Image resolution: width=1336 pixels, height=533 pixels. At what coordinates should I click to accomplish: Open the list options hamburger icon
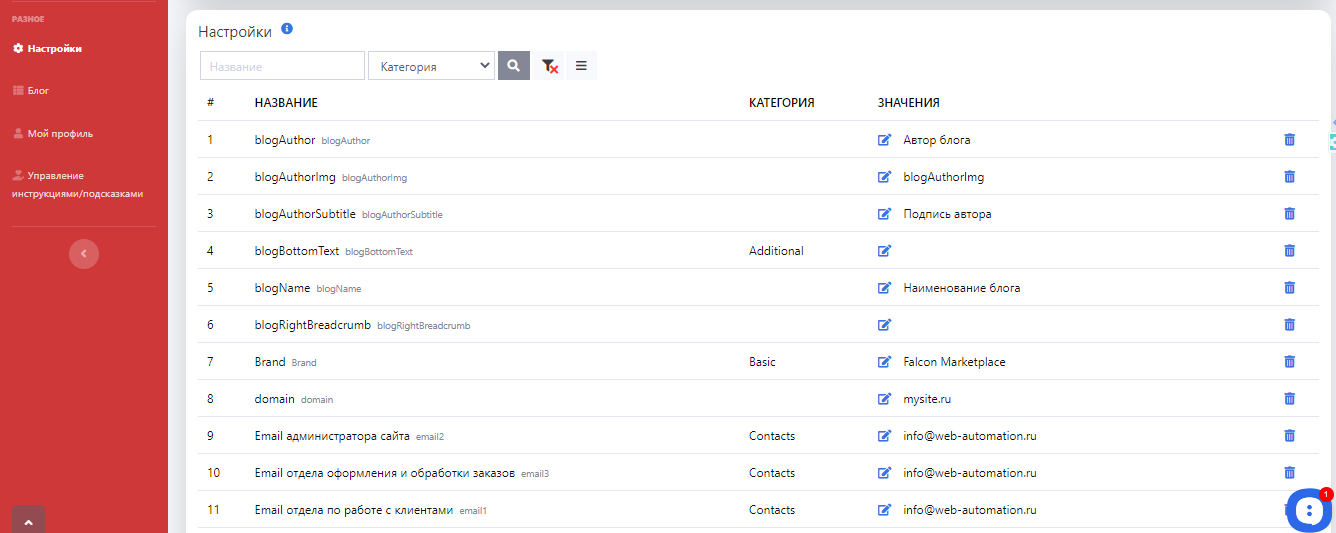581,66
